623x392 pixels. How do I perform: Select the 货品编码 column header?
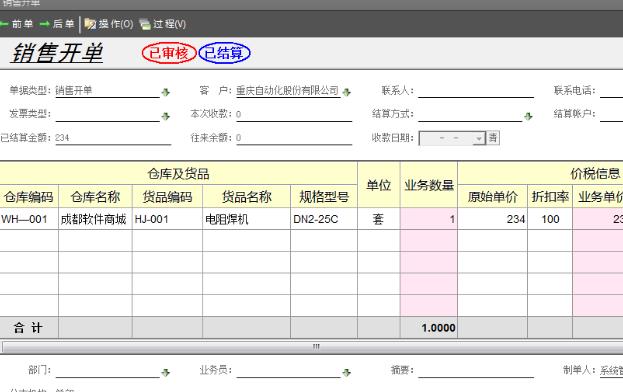[167, 197]
